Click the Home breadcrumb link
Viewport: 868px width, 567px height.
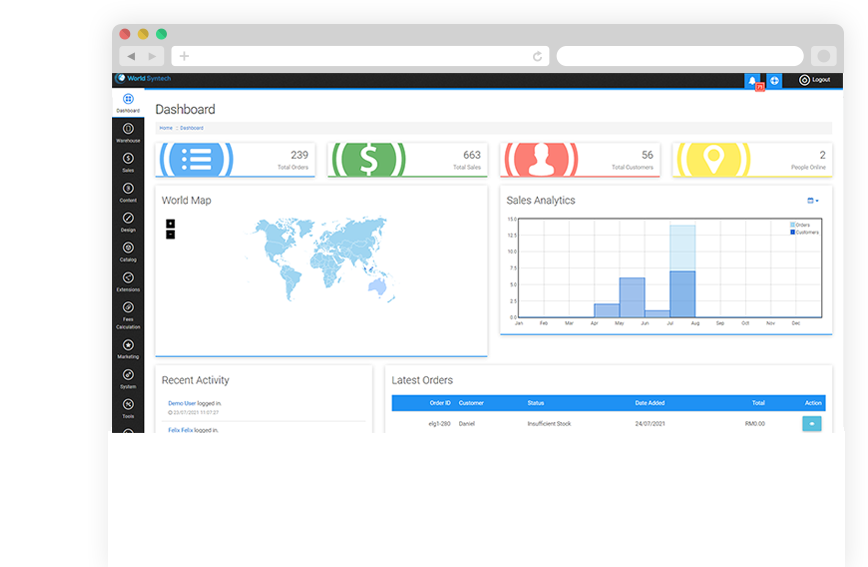[x=165, y=128]
